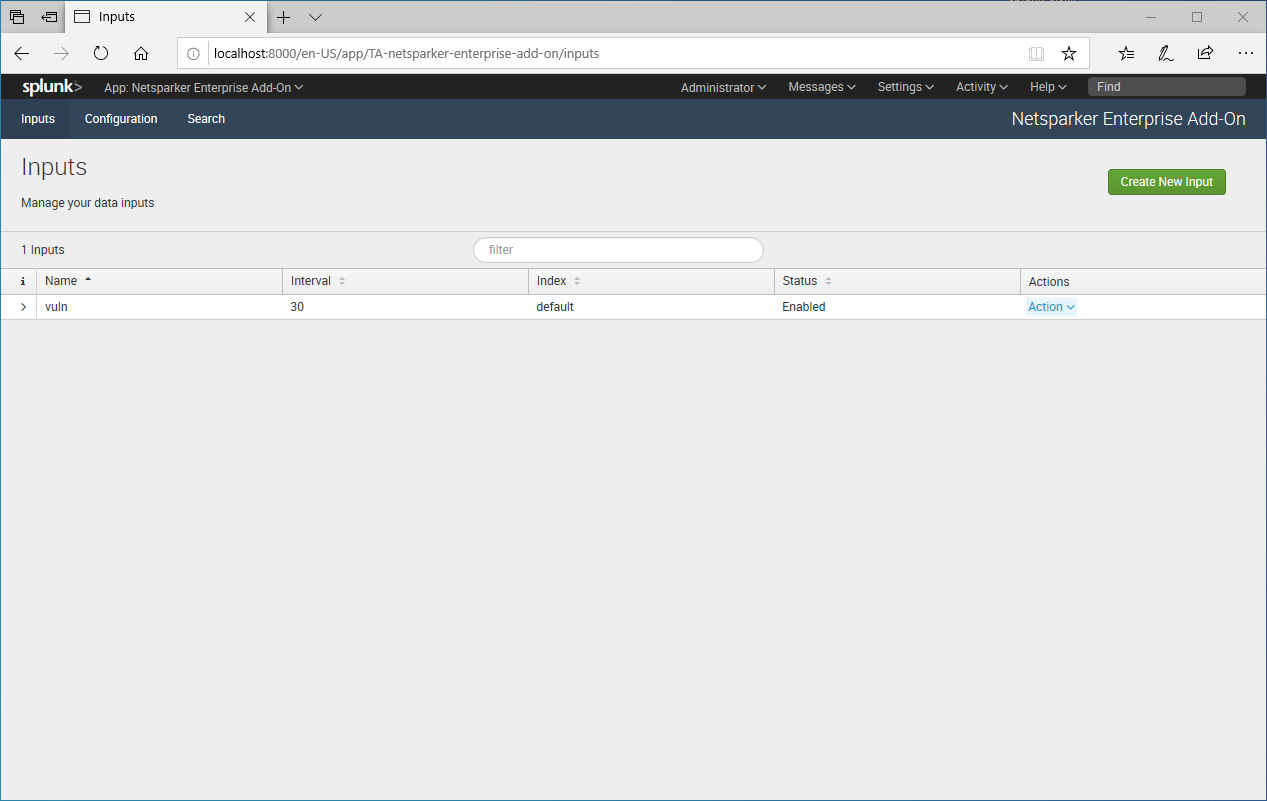Open the App: Netsparker Enterprise Add-On dropdown
Screen dimensions: 1267x801
(203, 87)
